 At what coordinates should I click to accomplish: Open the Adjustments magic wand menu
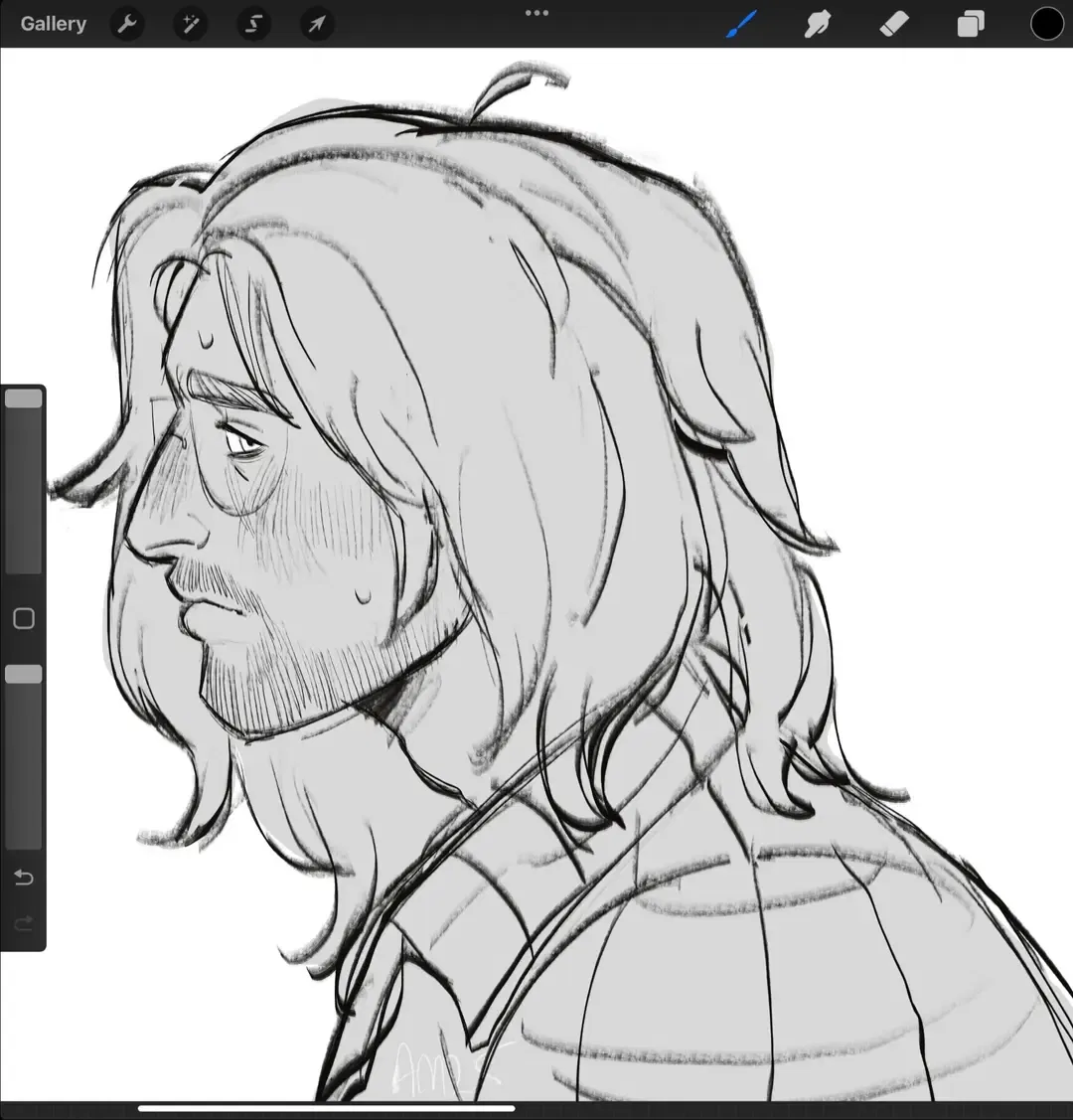point(191,24)
